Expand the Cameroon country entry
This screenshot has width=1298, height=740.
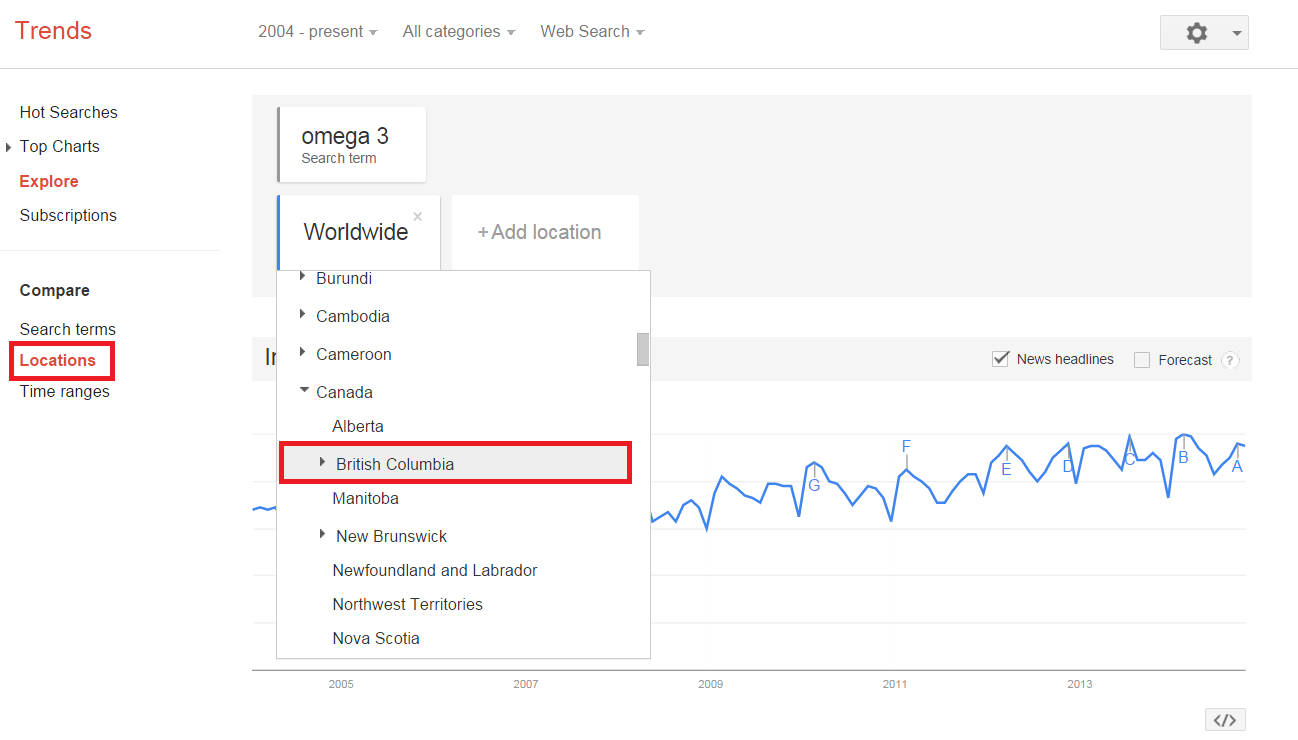[303, 353]
